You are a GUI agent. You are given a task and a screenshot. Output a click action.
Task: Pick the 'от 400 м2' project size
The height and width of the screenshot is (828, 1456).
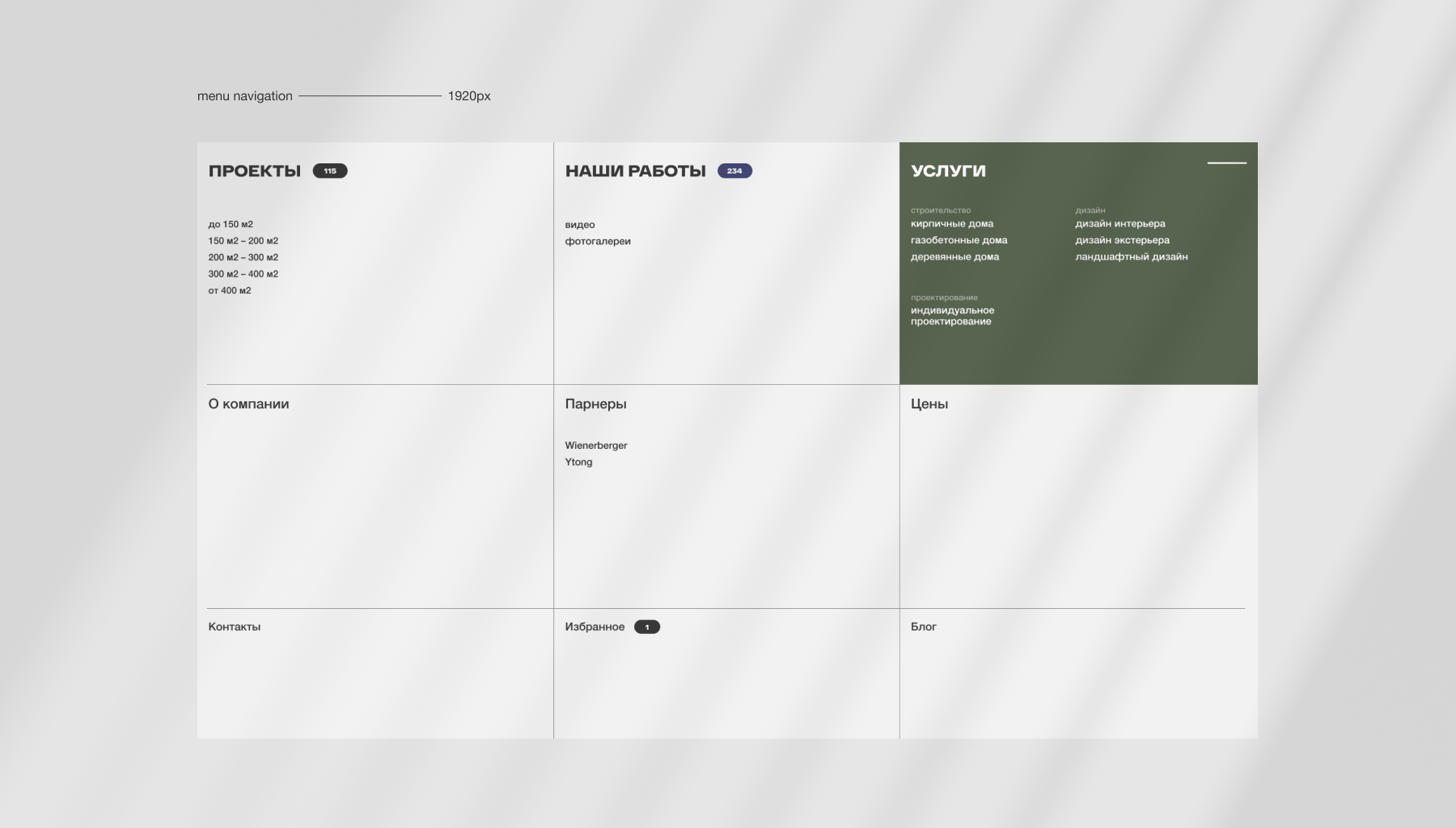click(x=230, y=291)
